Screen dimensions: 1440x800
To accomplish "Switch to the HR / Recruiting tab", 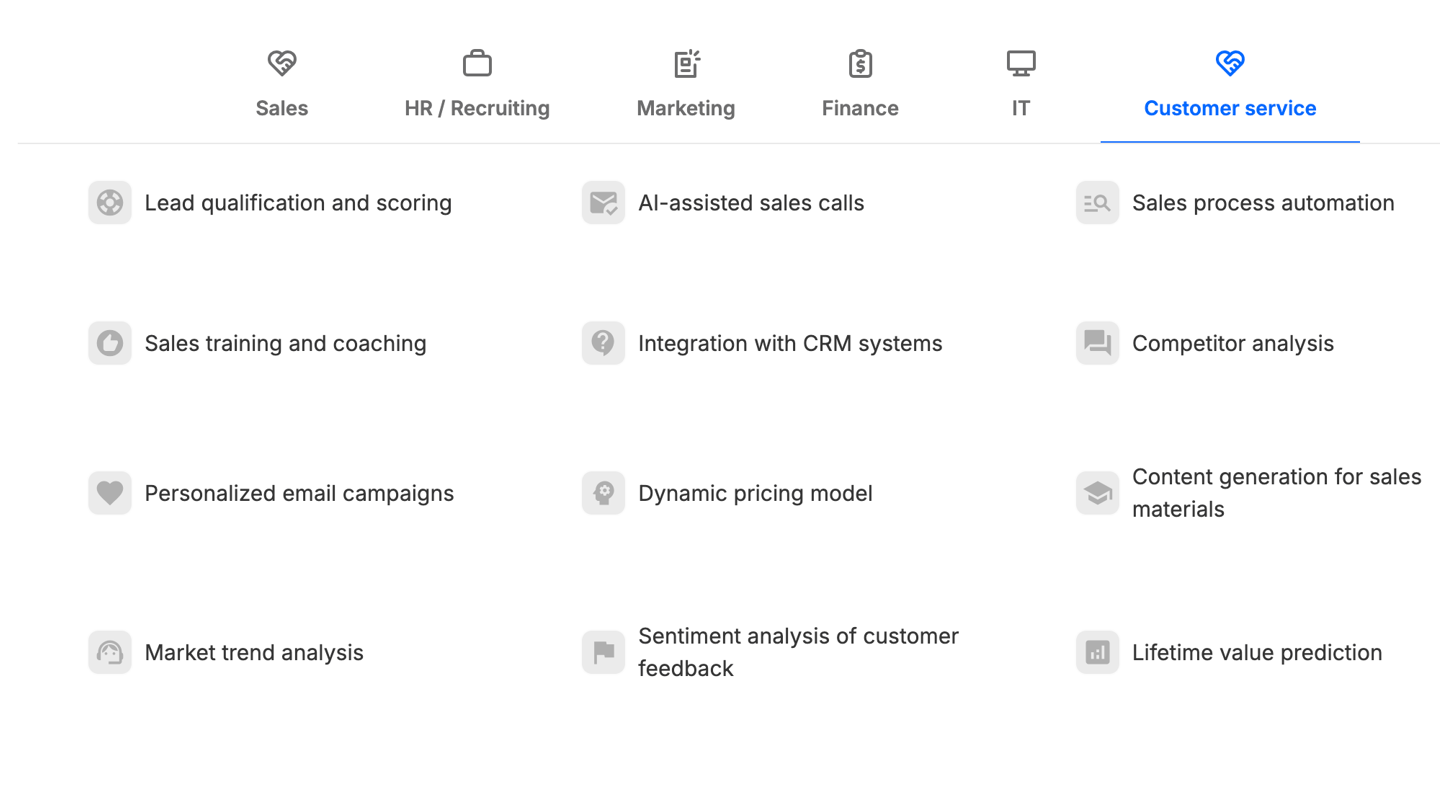I will coord(477,86).
